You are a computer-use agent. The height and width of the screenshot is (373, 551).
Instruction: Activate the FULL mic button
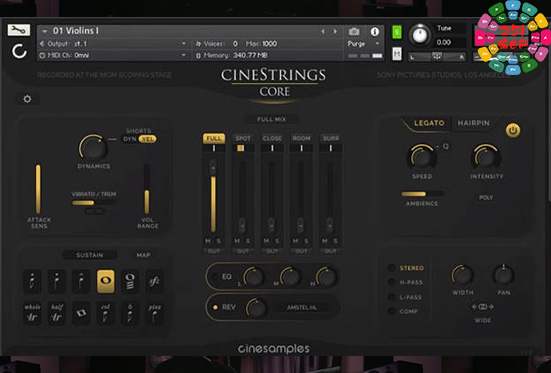click(214, 138)
